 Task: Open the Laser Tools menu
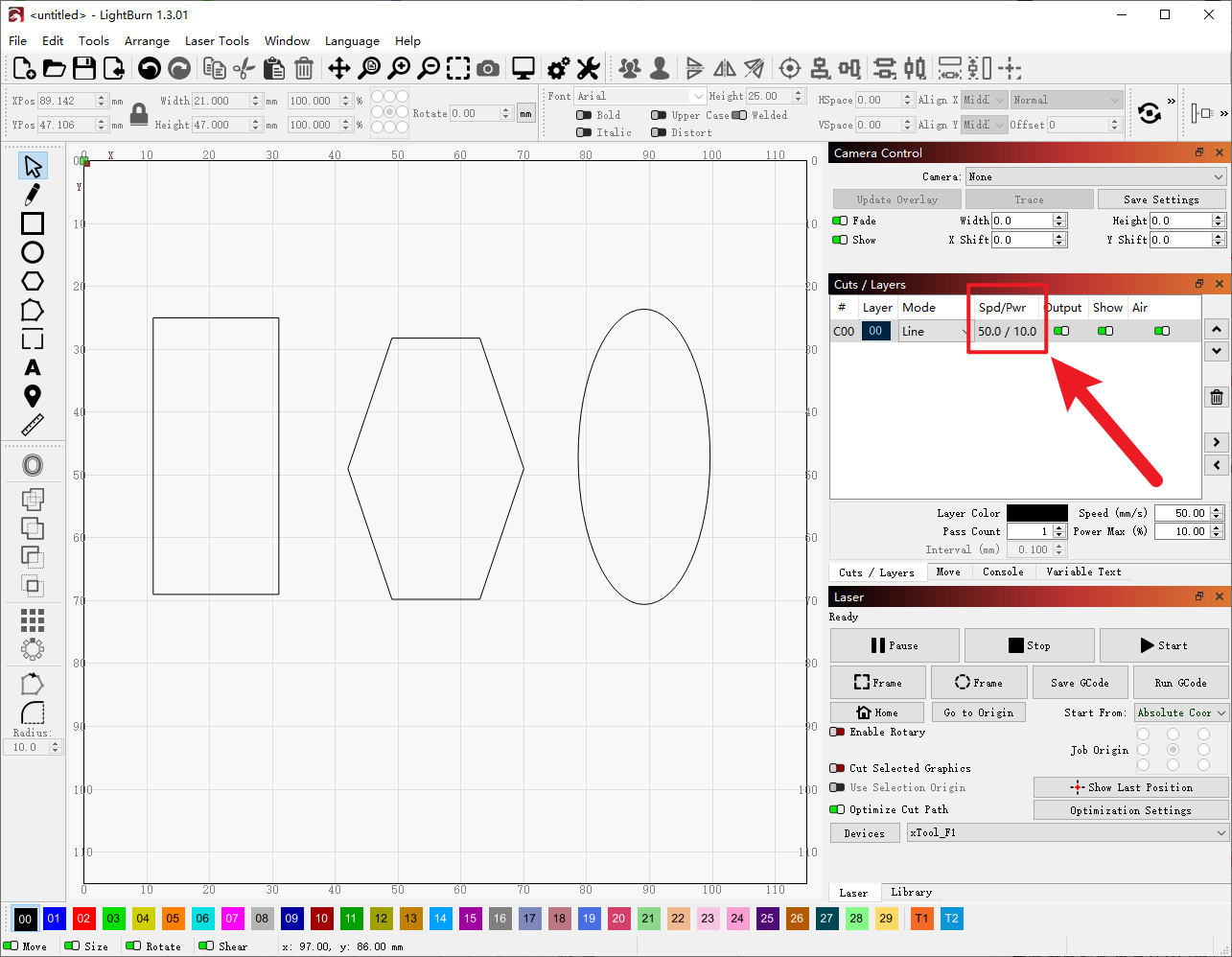217,40
